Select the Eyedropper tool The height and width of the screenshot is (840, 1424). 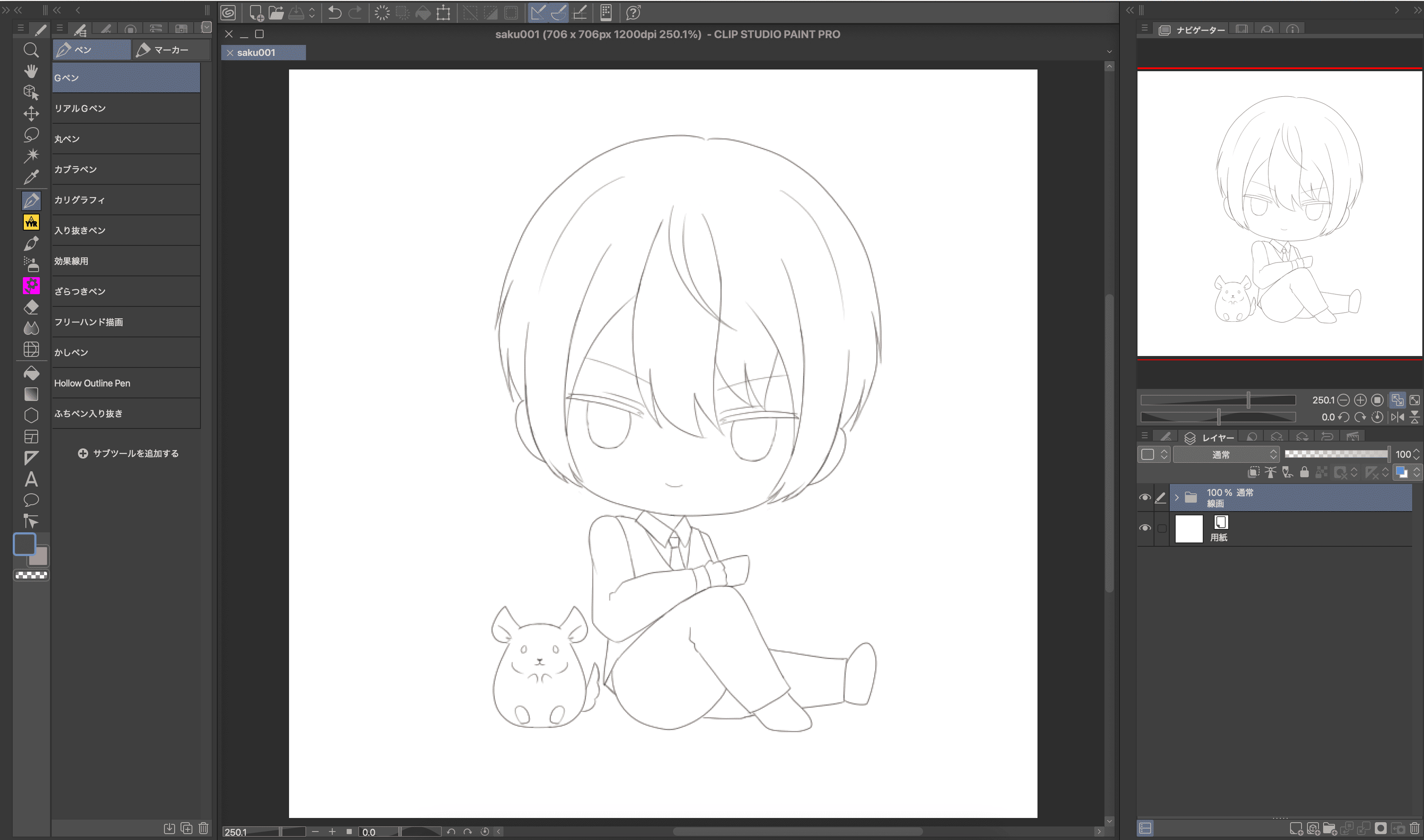click(31, 177)
